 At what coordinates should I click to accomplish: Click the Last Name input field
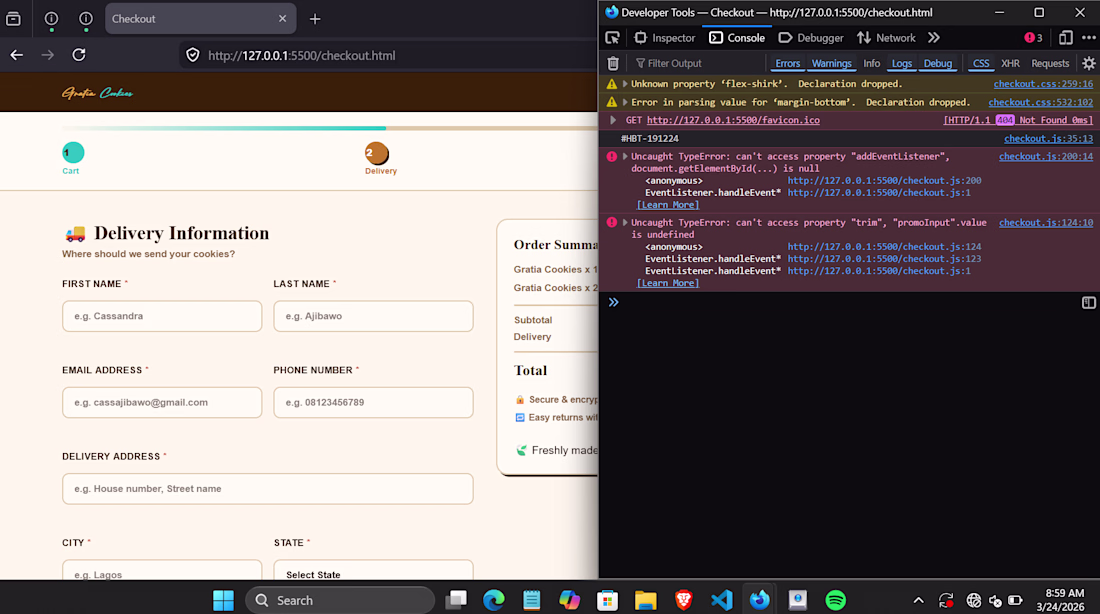coord(373,316)
